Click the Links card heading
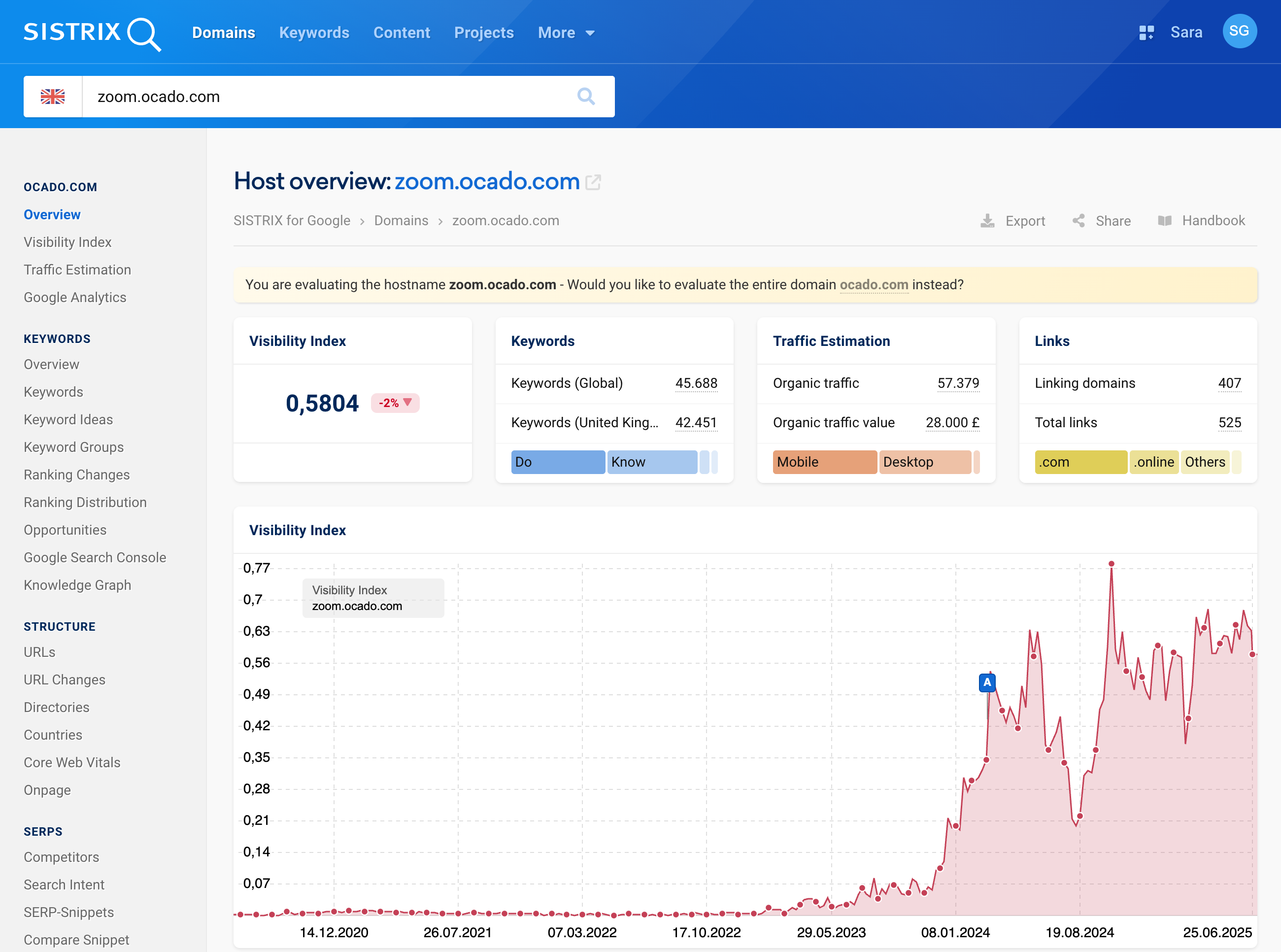1281x952 pixels. pos(1052,341)
